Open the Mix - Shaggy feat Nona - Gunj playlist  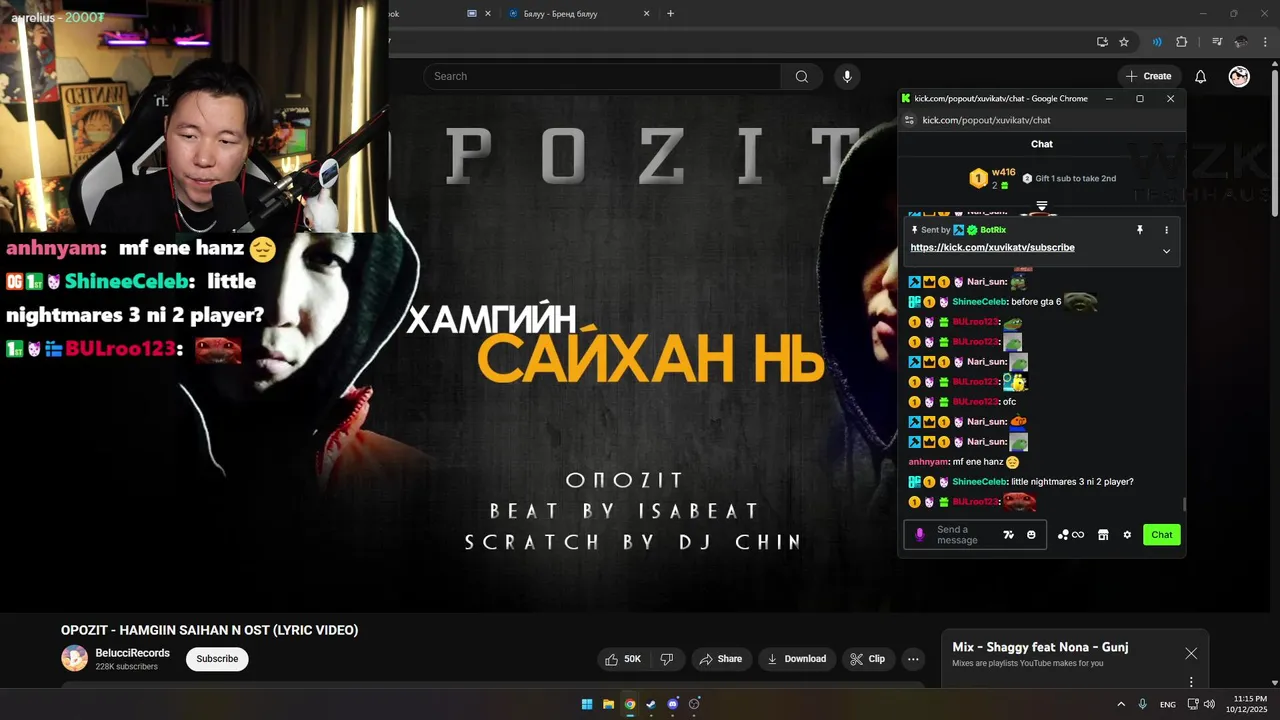[1040, 647]
